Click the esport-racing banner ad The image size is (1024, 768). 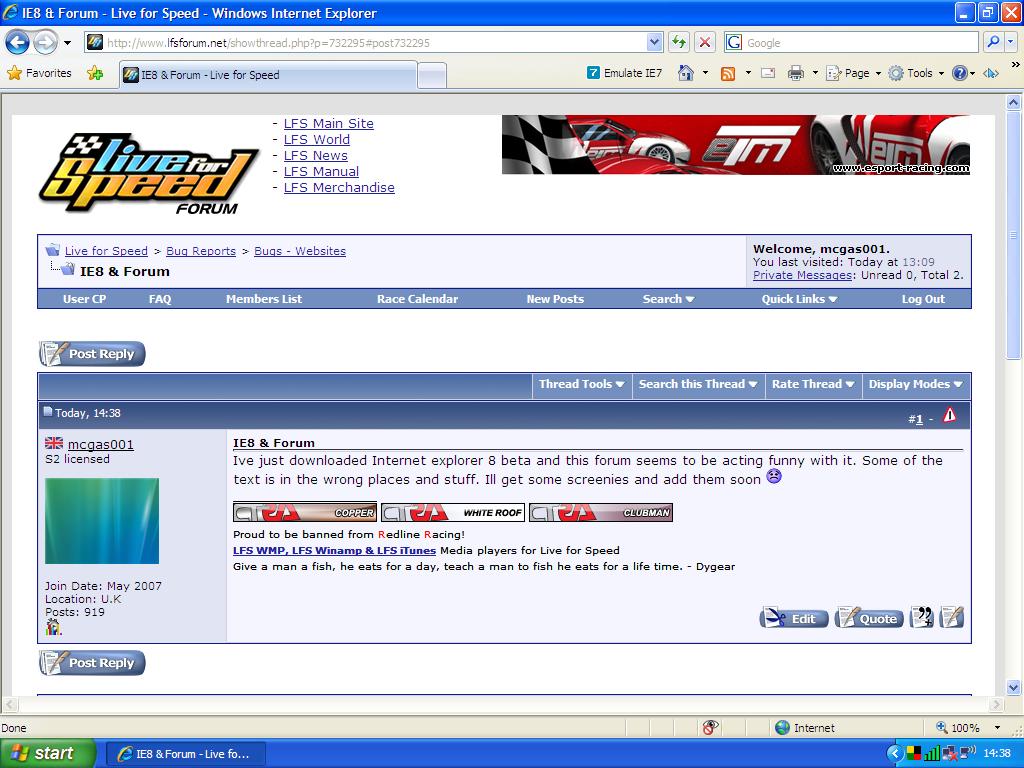tap(735, 145)
